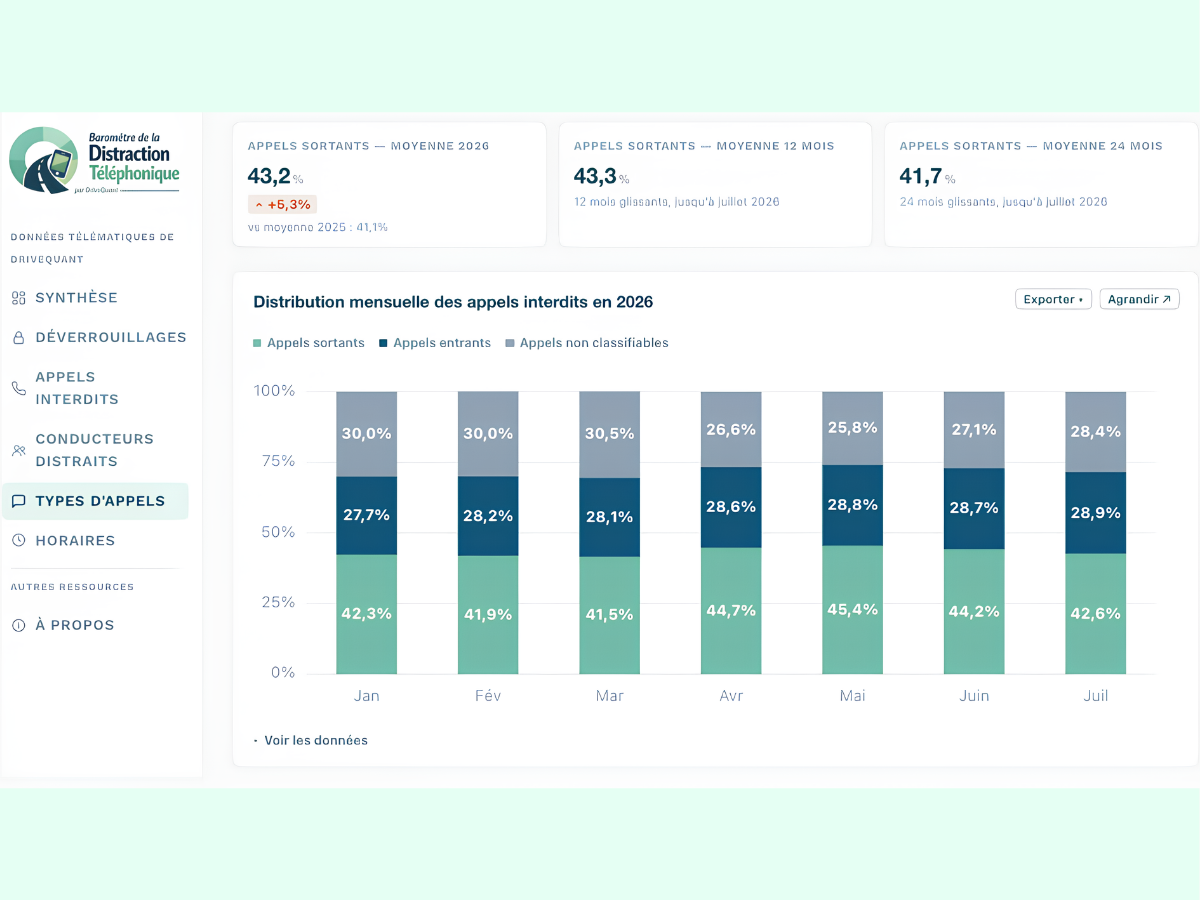Toggle the Appels sortants legend entry
Viewport: 1200px width, 900px height.
click(x=309, y=343)
